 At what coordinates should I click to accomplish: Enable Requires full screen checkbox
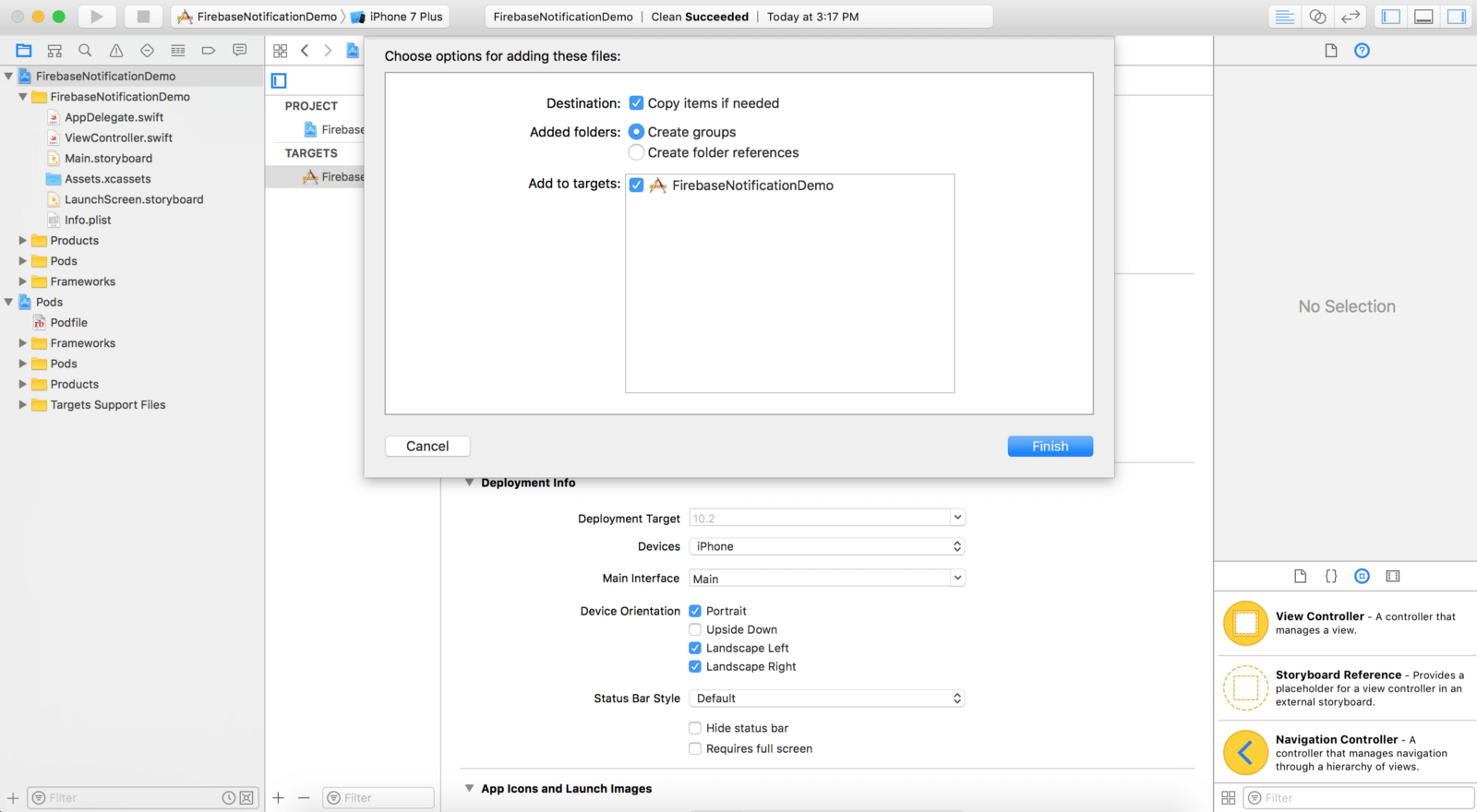point(695,748)
